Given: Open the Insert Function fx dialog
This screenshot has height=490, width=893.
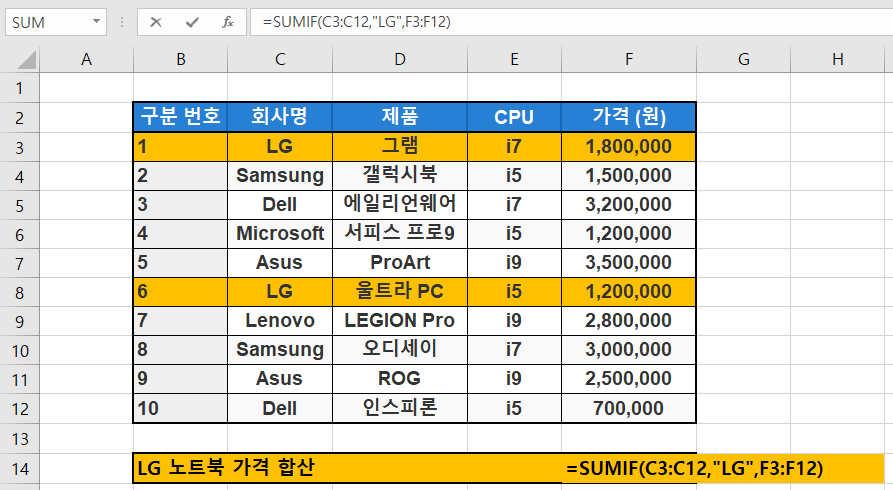Looking at the screenshot, I should pyautogui.click(x=228, y=22).
